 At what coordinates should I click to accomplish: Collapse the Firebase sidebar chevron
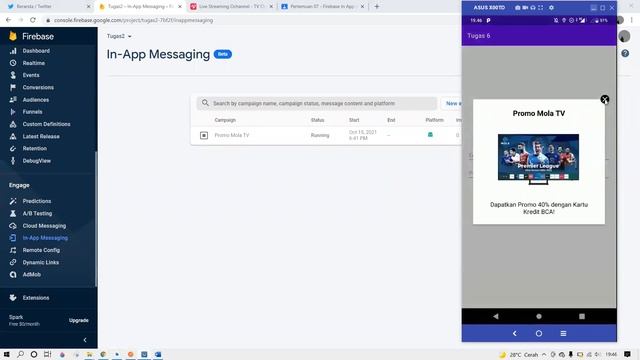click(x=85, y=340)
